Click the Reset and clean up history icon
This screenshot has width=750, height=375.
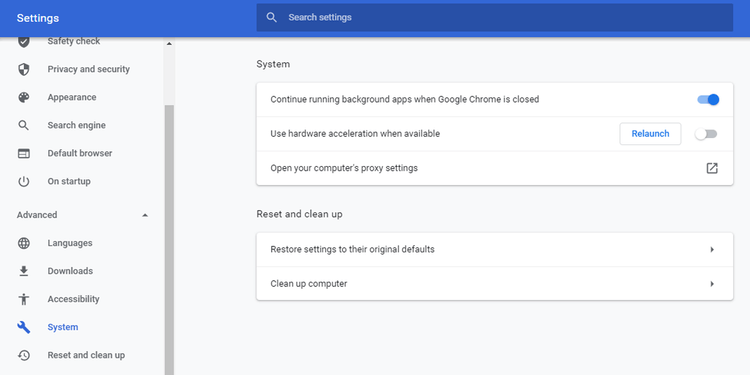pos(23,355)
